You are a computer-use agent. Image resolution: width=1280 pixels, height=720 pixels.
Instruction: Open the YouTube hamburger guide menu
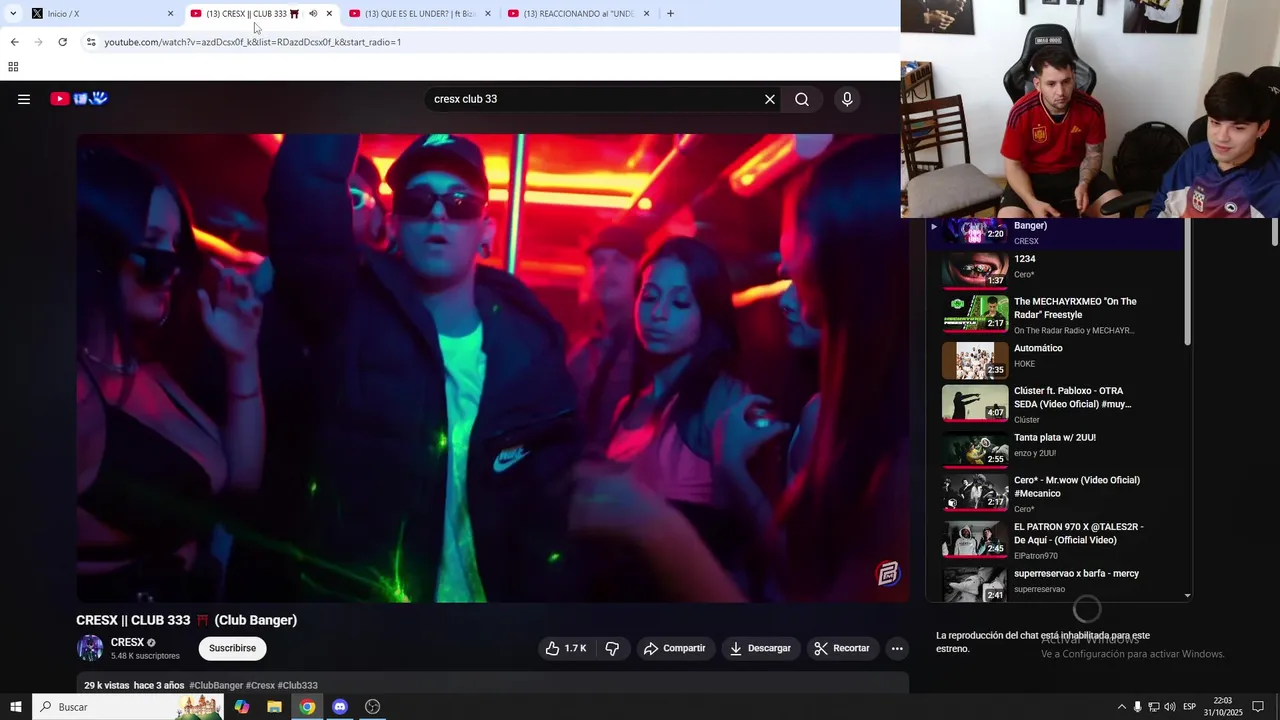(24, 99)
